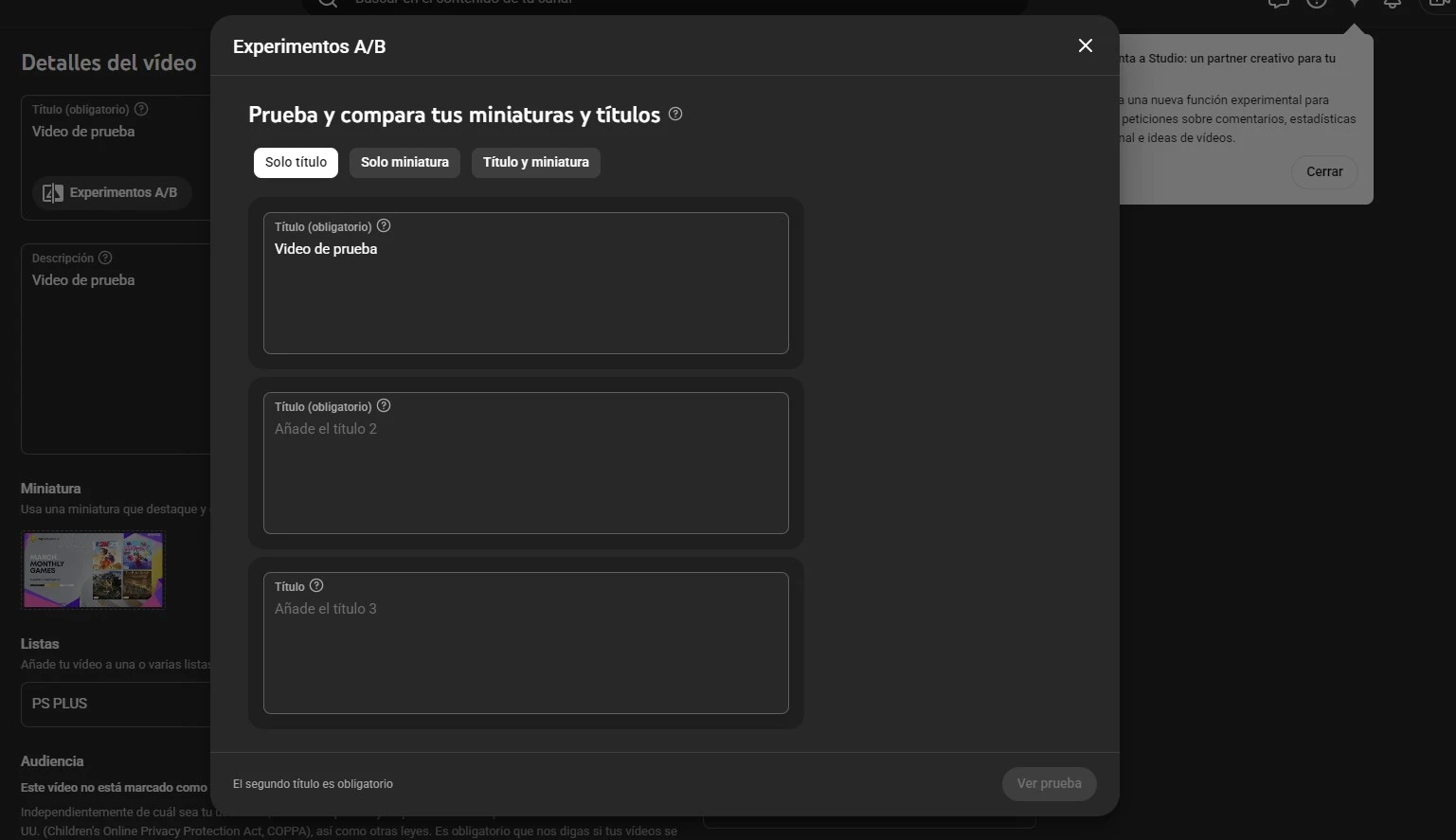Close the Experimentos A/B dialog

coord(1085,45)
